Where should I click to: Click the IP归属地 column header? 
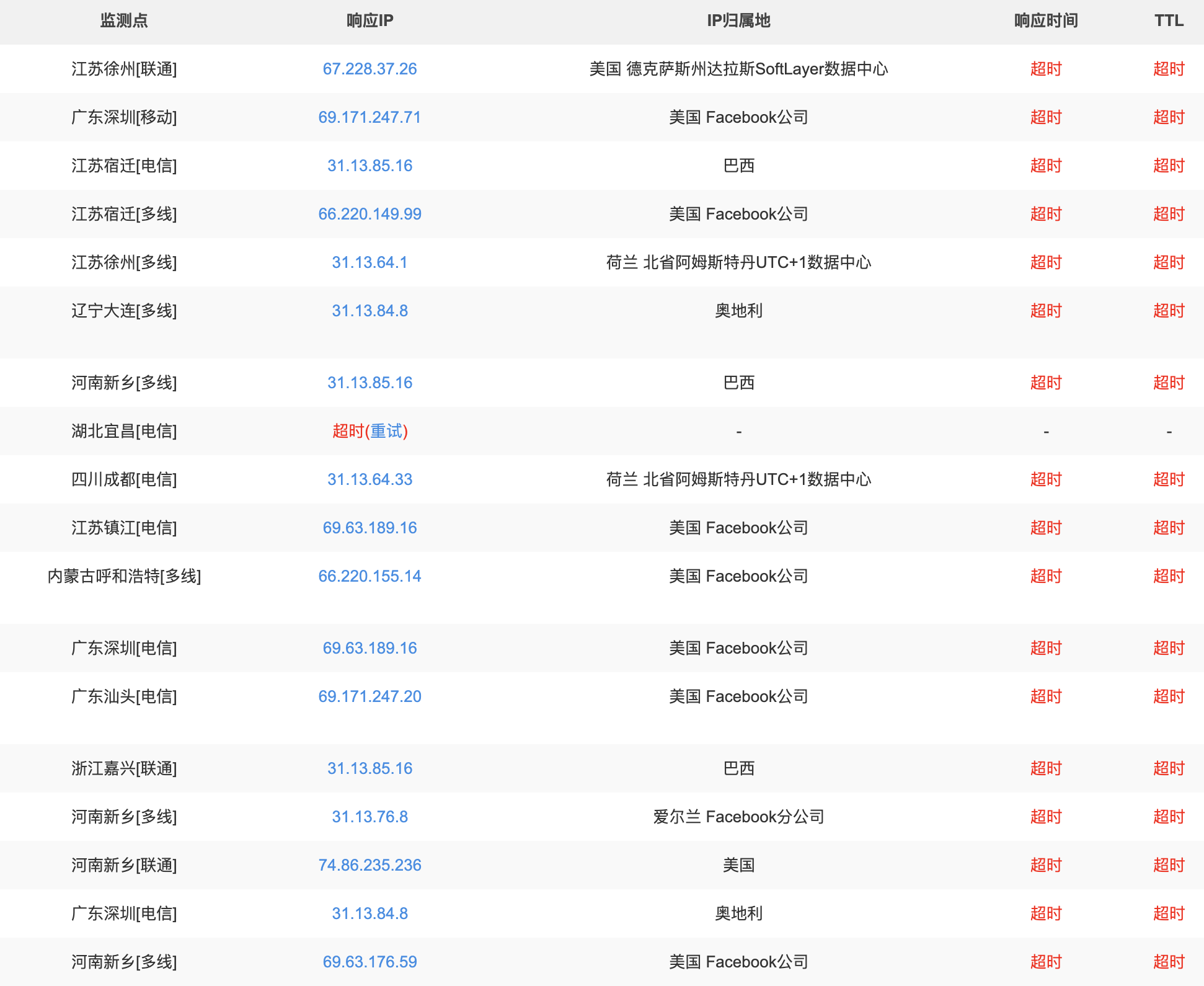point(738,20)
